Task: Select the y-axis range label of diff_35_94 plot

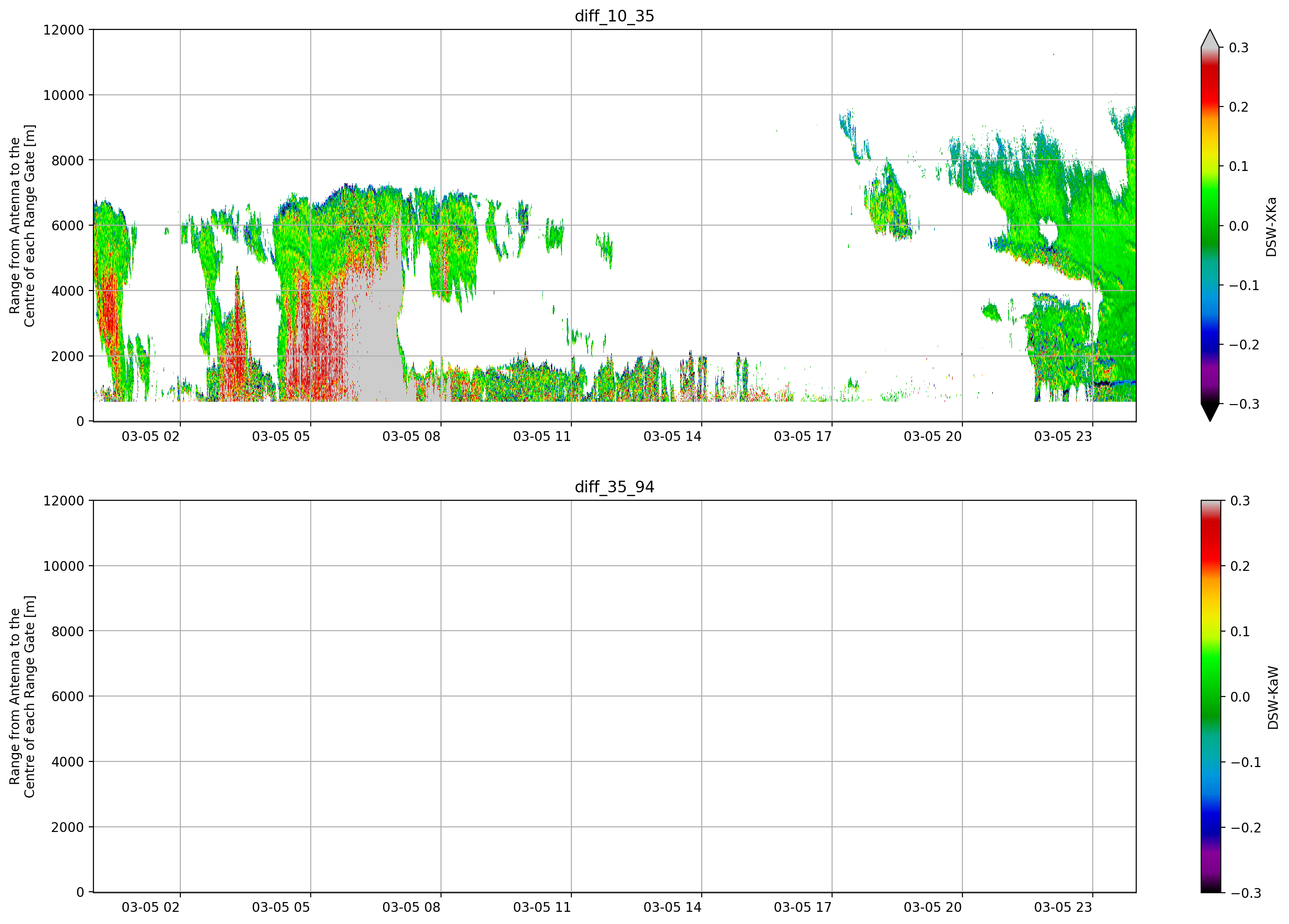Action: 22,697
